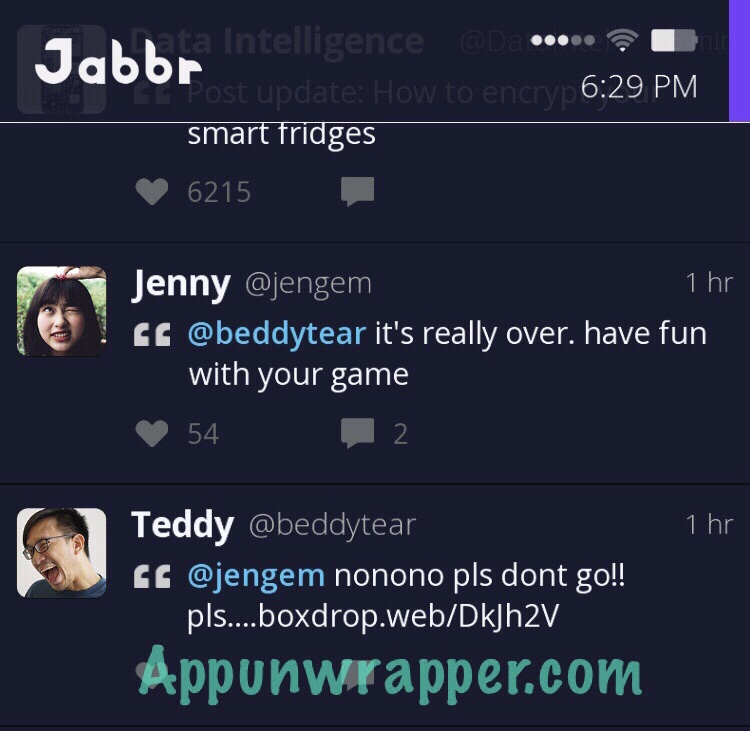Open the @beddytear mention in Jenny's post
Screen dimensions: 750x731
pos(277,333)
